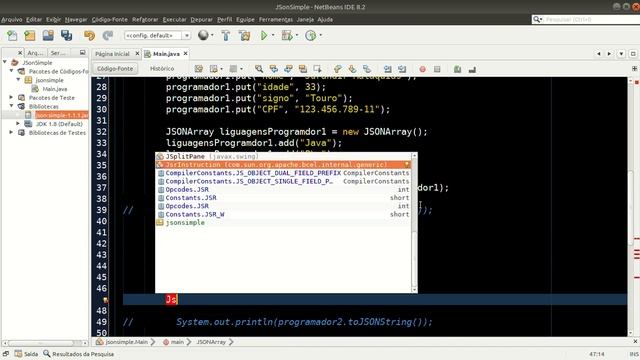The width and height of the screenshot is (640, 360).
Task: Click the Redo arrow icon
Action: coord(107,36)
